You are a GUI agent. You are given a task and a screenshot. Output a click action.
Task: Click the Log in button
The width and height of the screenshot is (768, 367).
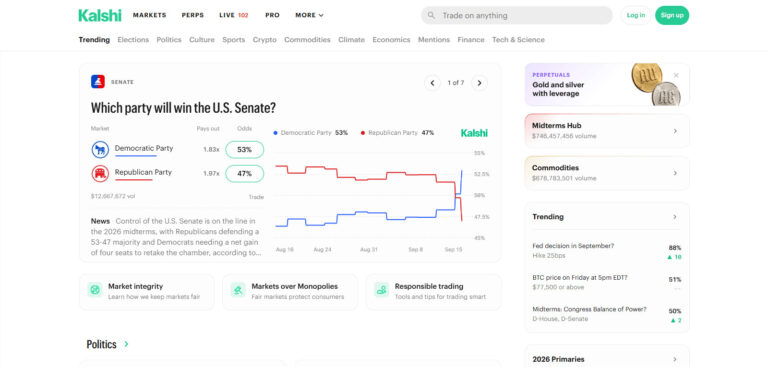click(636, 15)
